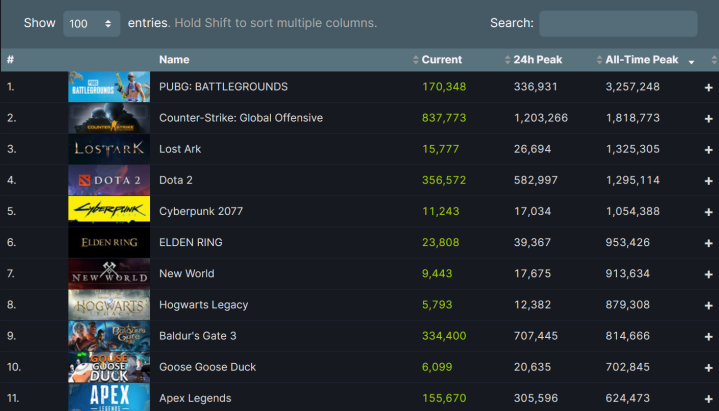
Task: Select current players value 155,670
Action: coord(444,399)
